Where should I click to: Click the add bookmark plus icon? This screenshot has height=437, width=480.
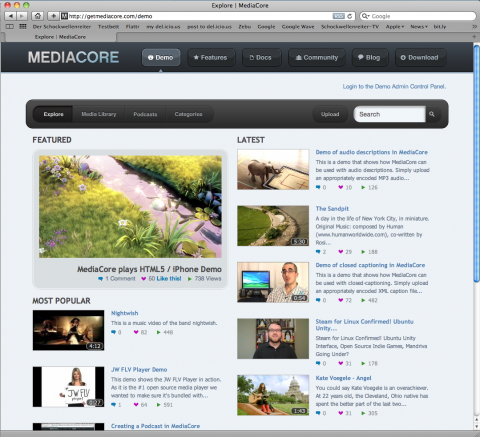53,16
